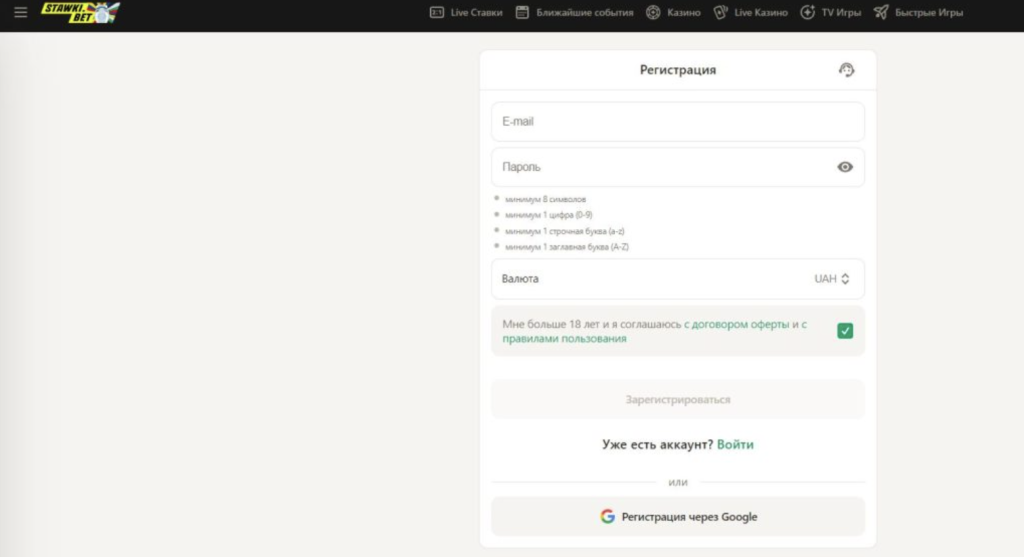
Task: Open support via headset icon
Action: pos(846,70)
